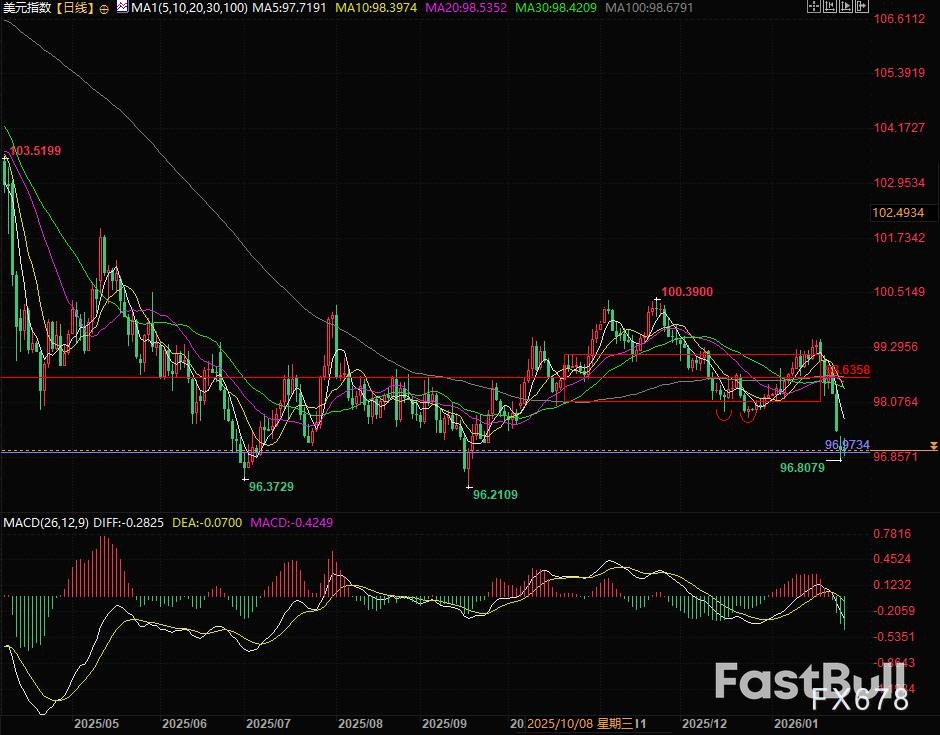Click the 100.3900 high price marker

click(686, 291)
